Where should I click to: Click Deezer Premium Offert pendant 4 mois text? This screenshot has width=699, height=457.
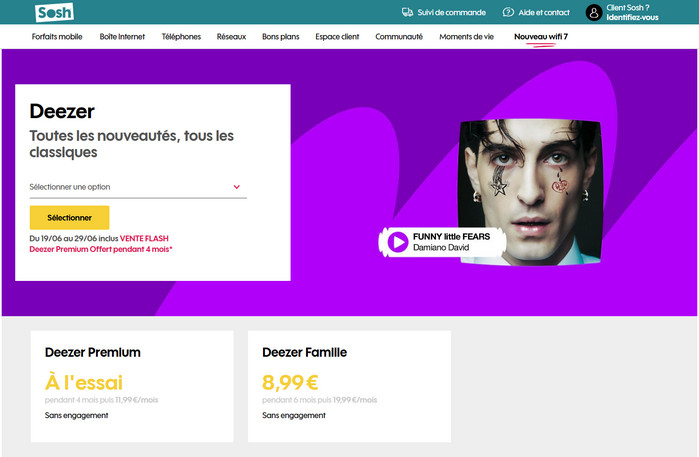click(x=101, y=249)
